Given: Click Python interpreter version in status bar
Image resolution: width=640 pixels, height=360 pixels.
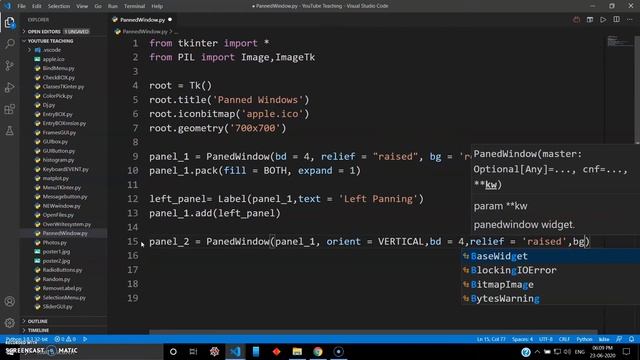Looking at the screenshot, I should [27, 339].
